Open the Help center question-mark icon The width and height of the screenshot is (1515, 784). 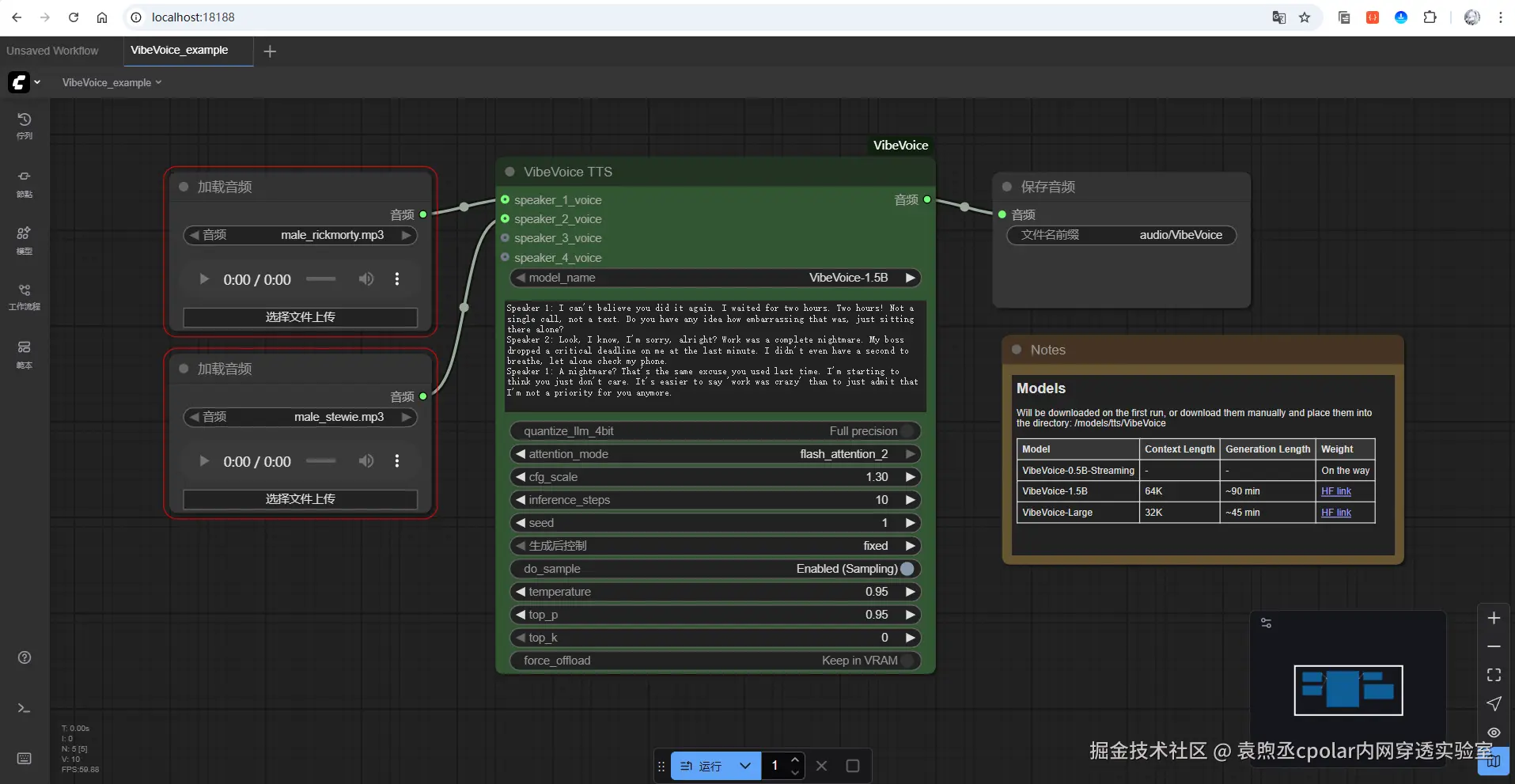click(x=25, y=657)
